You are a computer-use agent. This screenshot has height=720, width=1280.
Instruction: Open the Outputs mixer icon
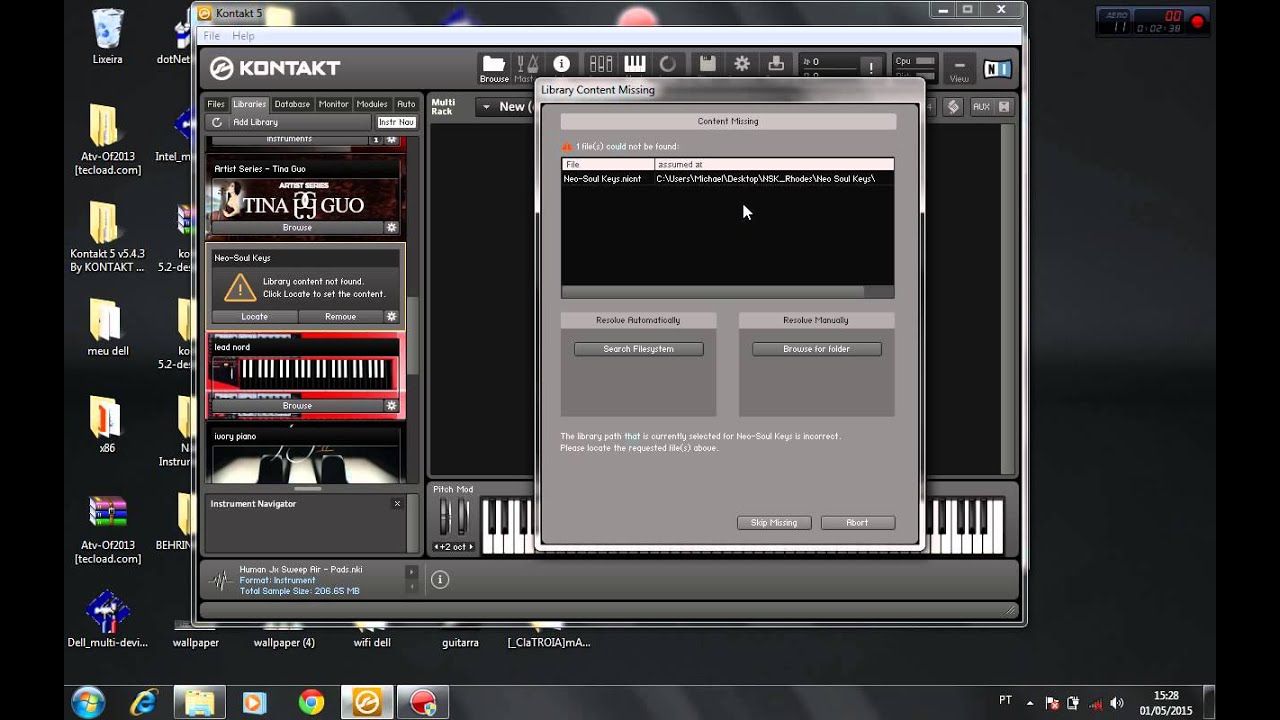point(601,64)
